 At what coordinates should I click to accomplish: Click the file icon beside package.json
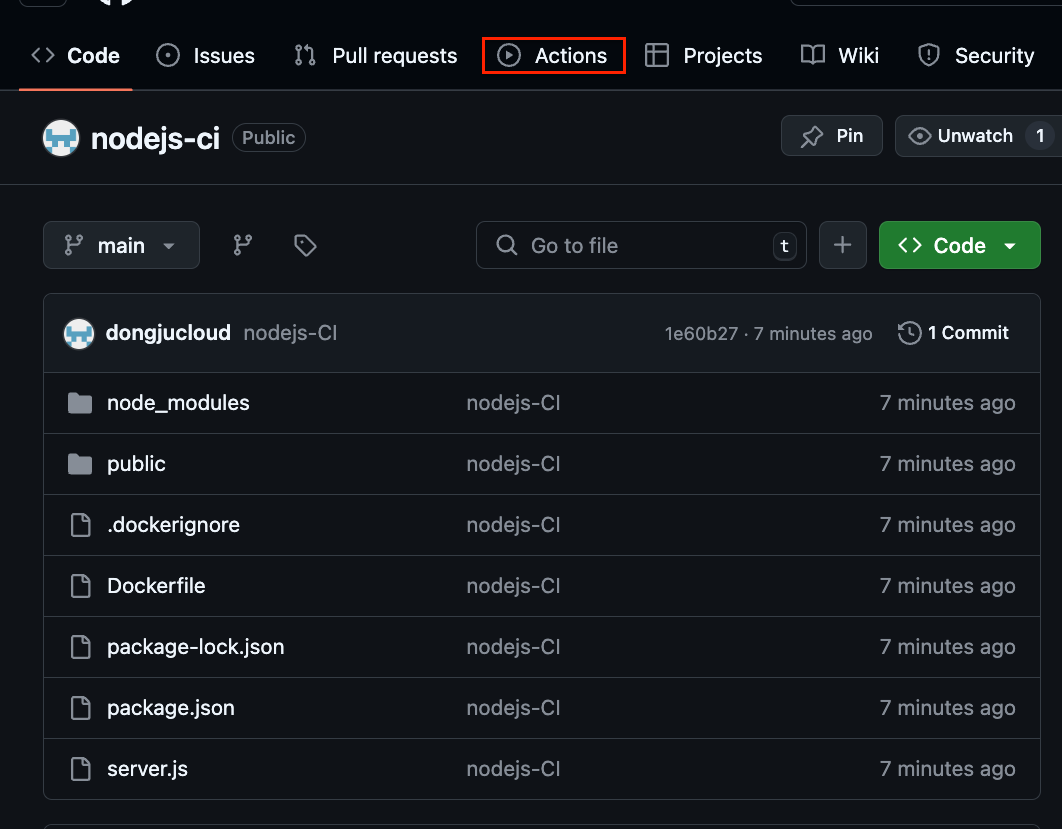click(81, 708)
